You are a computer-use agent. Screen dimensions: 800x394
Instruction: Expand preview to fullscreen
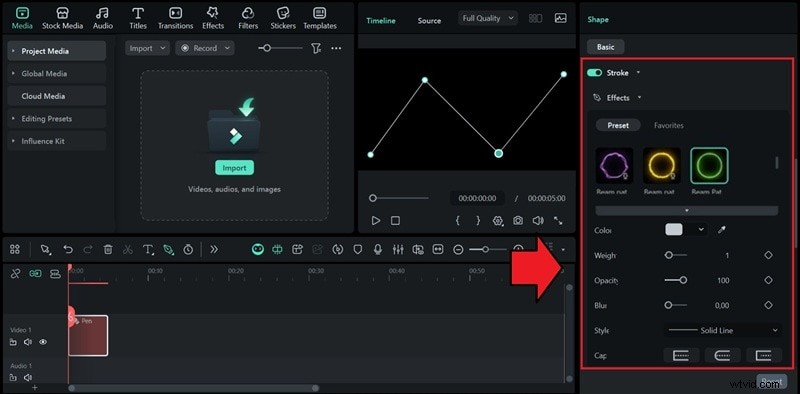(x=558, y=220)
